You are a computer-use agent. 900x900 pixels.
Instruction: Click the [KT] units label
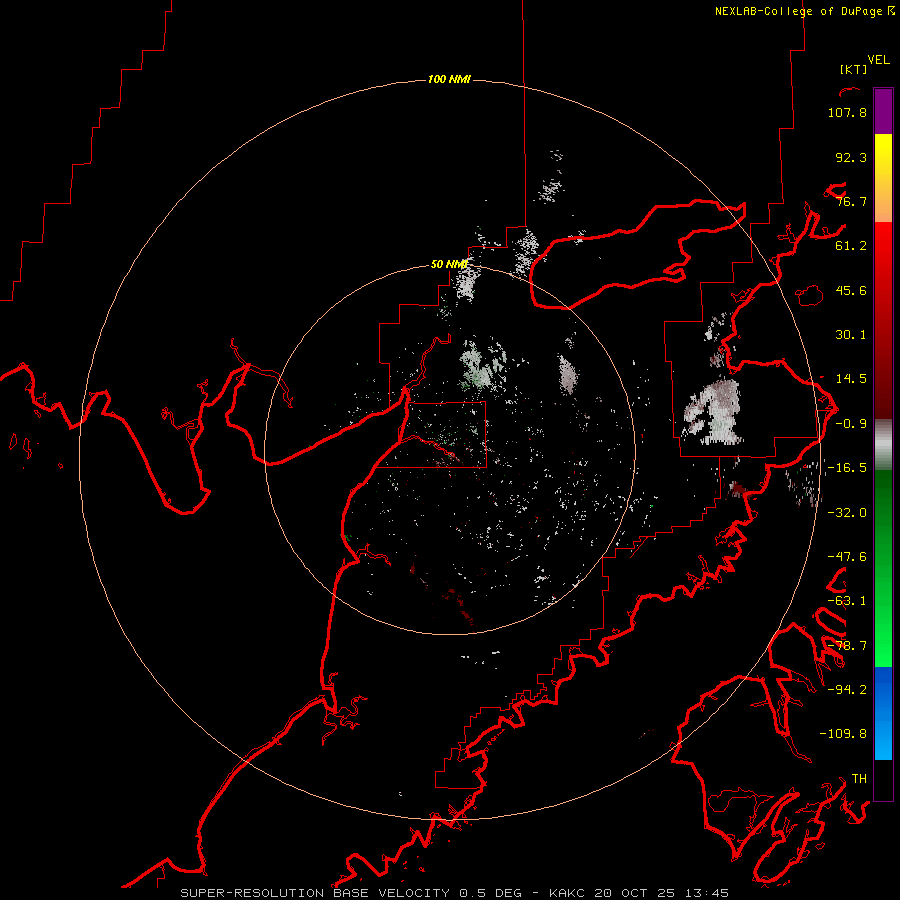pyautogui.click(x=853, y=69)
